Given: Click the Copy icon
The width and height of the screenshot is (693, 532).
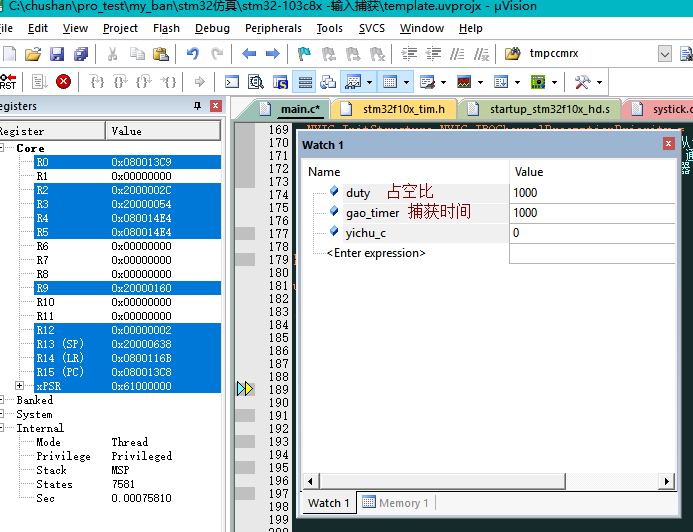Looking at the screenshot, I should pos(137,54).
